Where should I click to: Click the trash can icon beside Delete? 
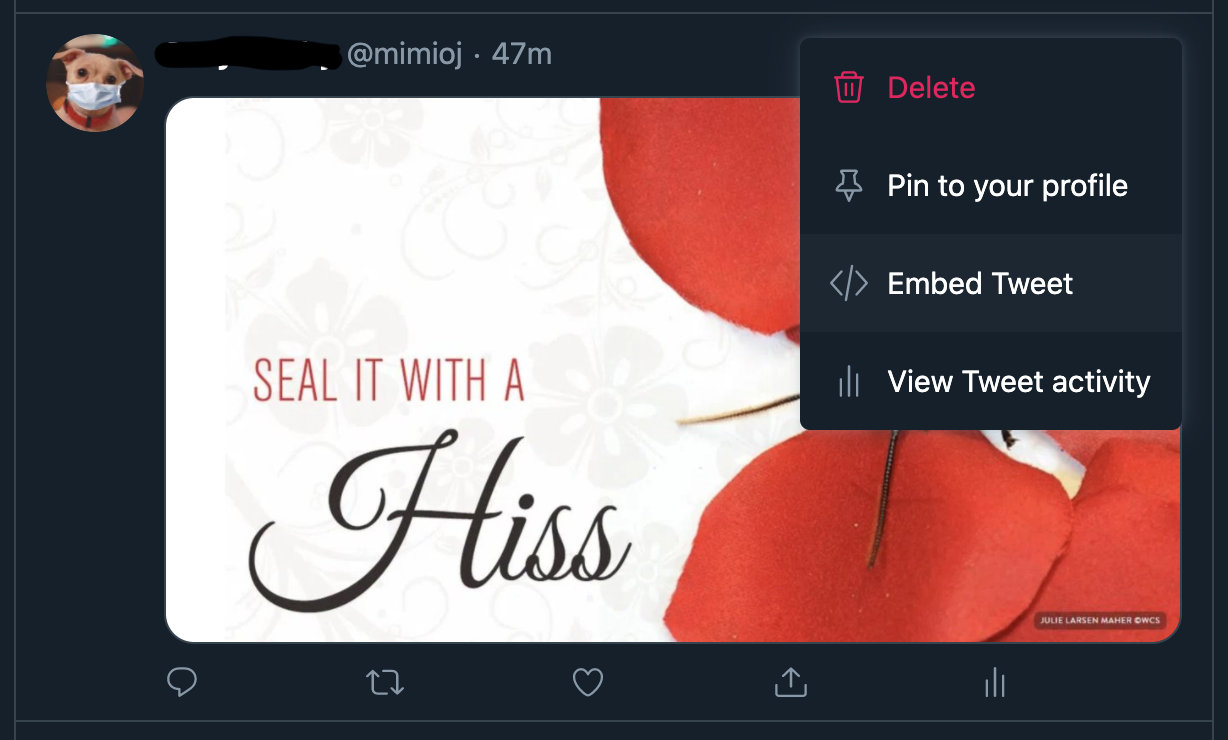pos(849,88)
